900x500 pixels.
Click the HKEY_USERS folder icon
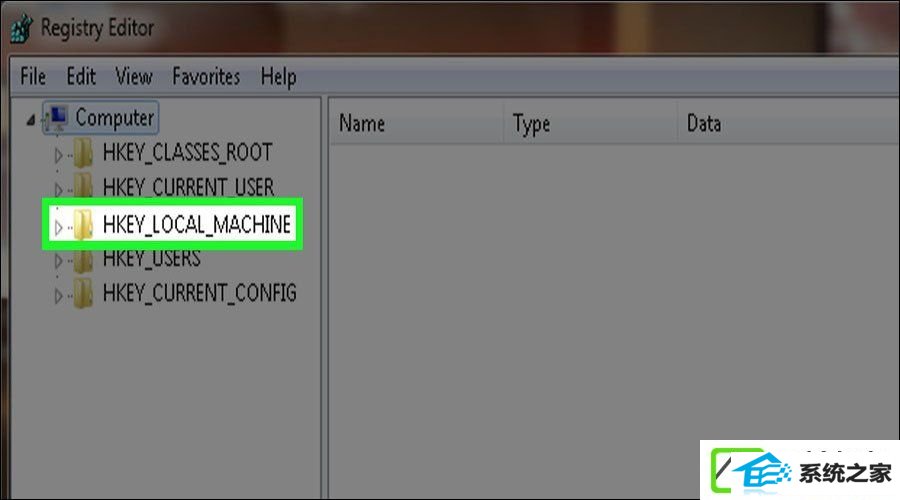(x=83, y=259)
